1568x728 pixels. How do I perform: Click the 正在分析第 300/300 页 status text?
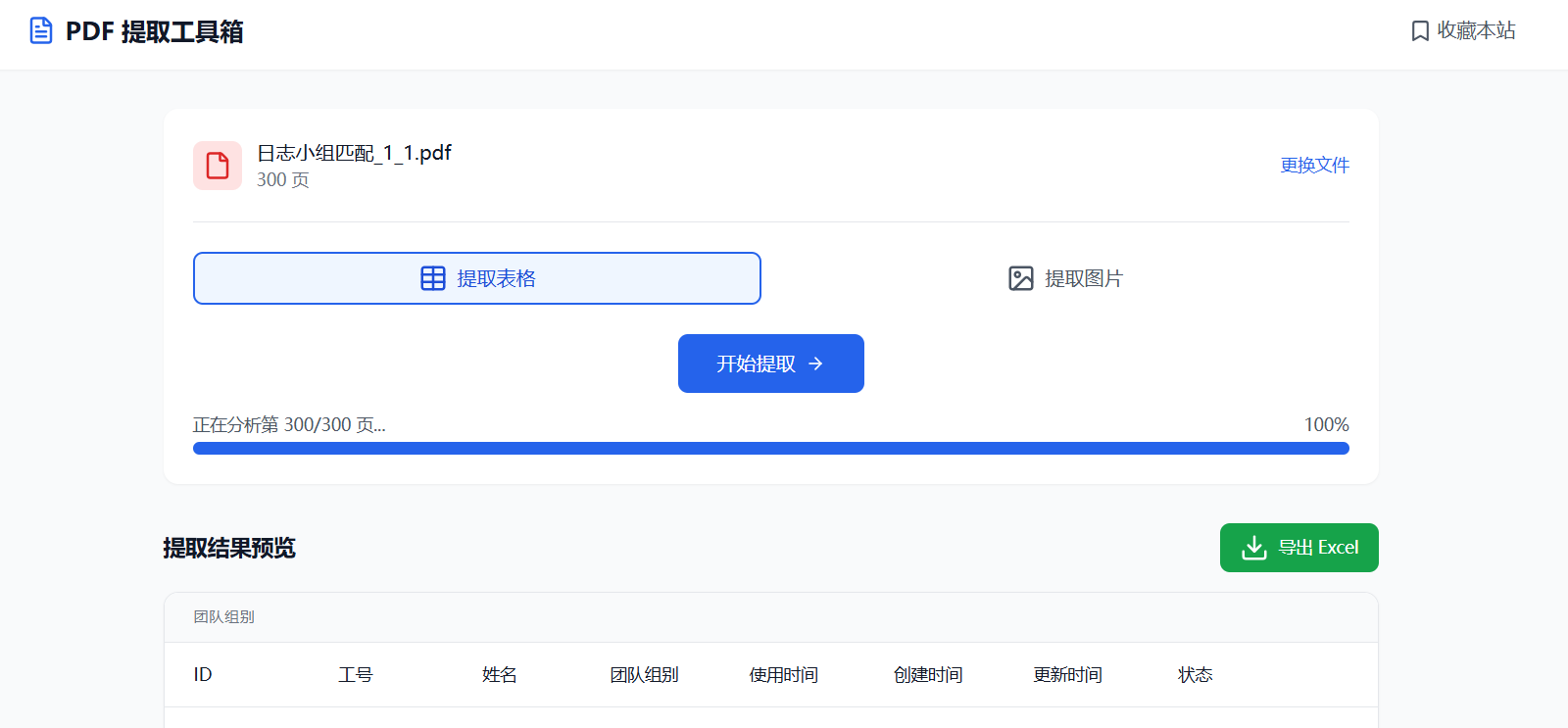click(289, 425)
